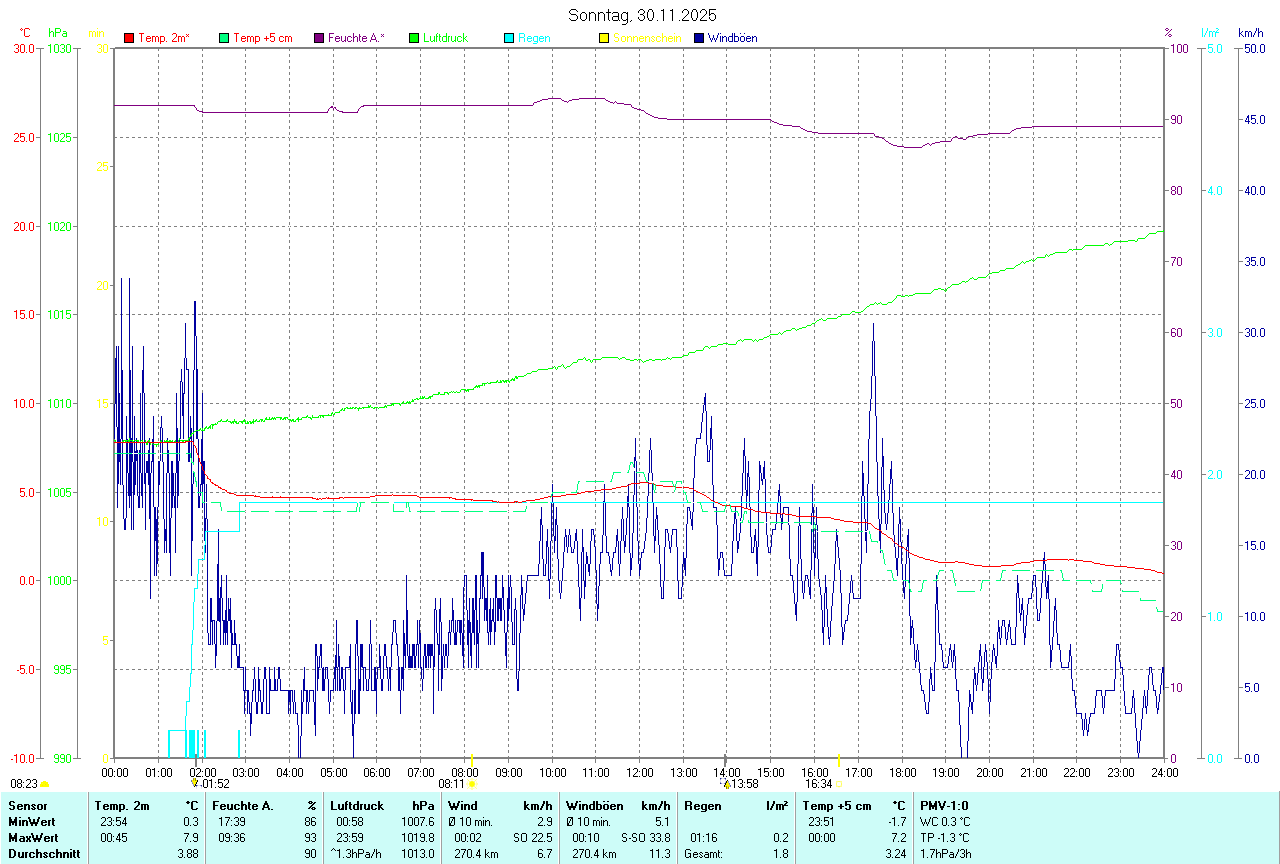Click the PMV-1:0 column header

[944, 805]
